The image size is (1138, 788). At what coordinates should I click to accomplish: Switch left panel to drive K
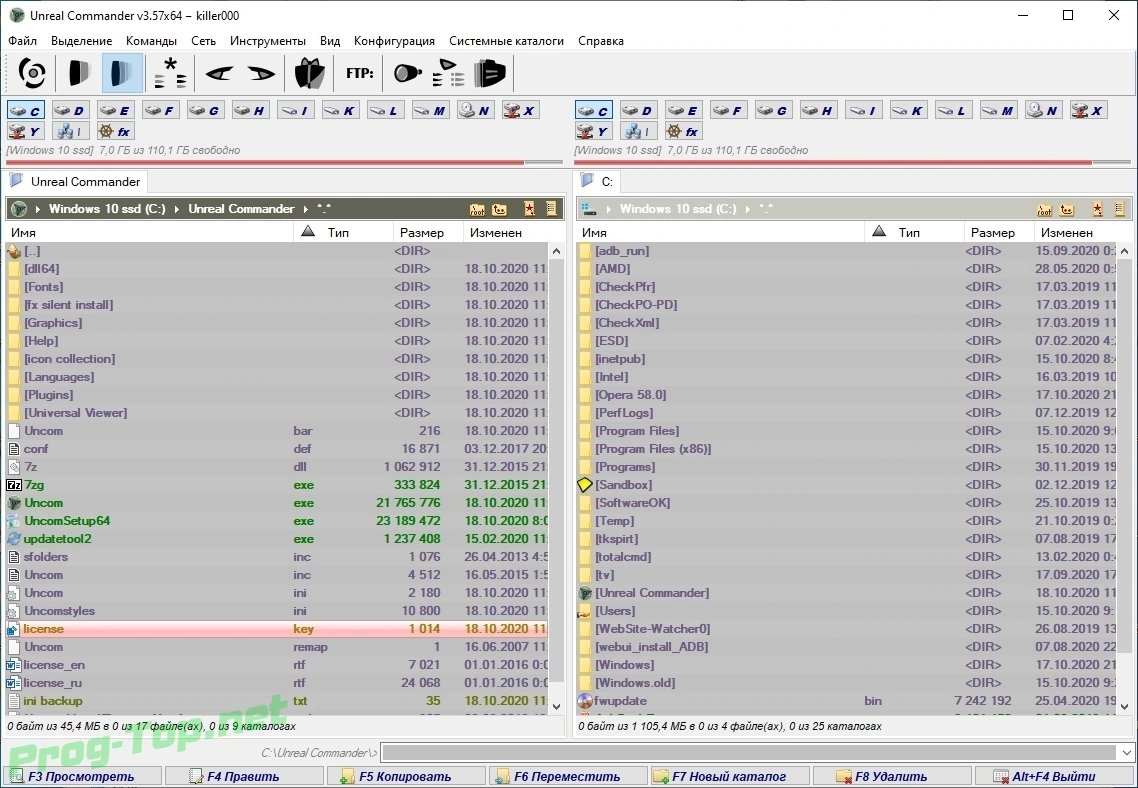coord(340,110)
